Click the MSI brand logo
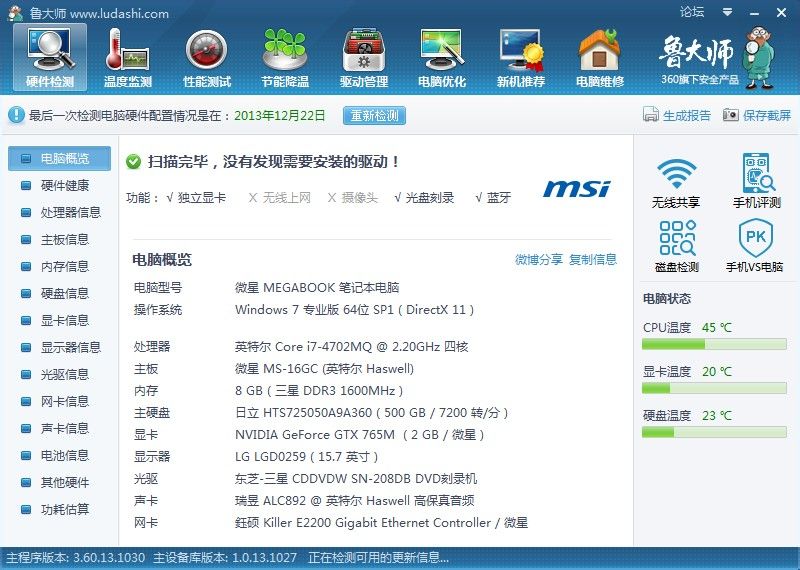The height and width of the screenshot is (570, 800). pyautogui.click(x=577, y=189)
